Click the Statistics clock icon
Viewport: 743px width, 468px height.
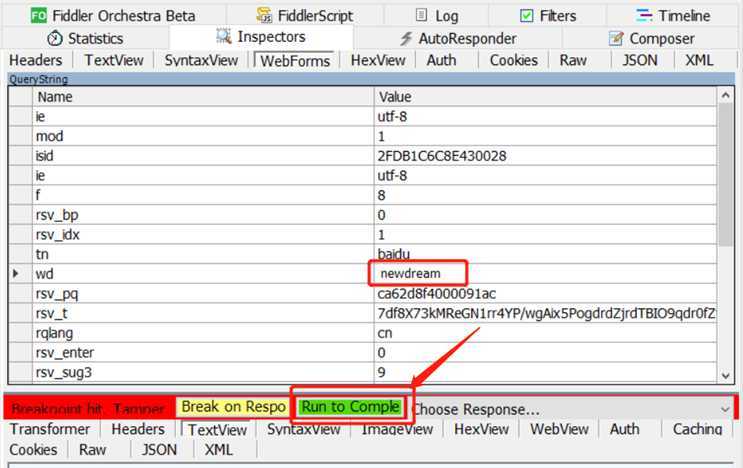pos(55,38)
